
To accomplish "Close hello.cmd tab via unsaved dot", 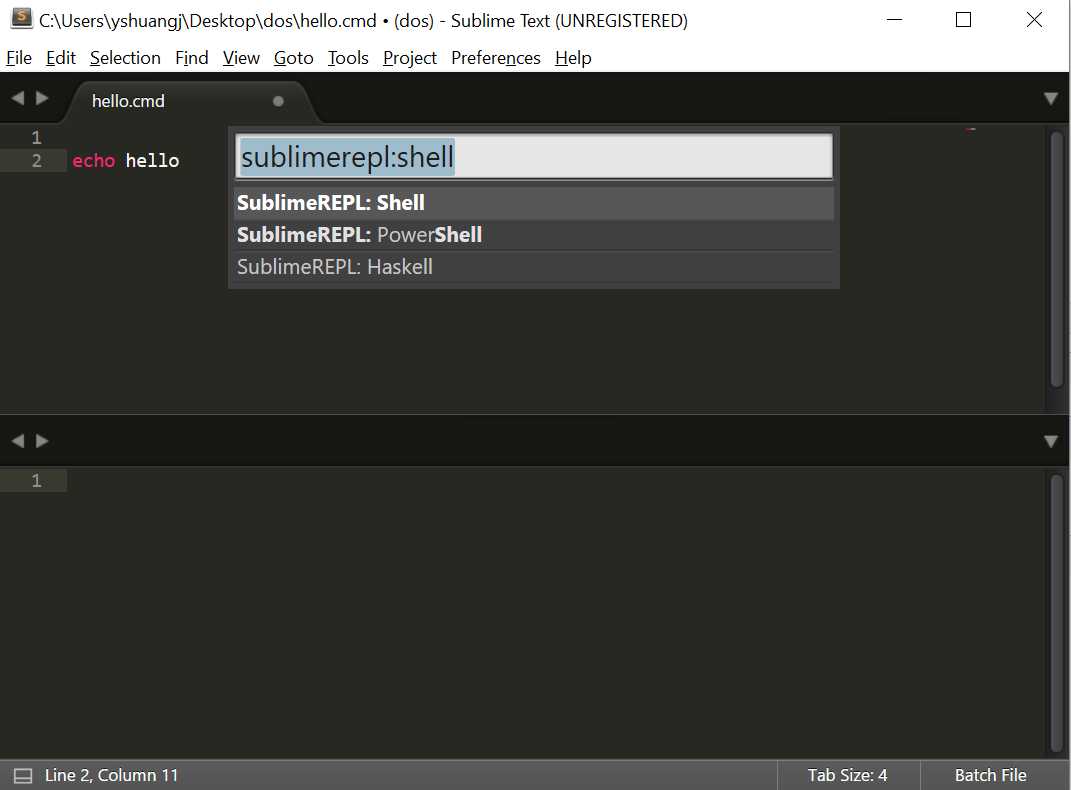I will tap(278, 101).
